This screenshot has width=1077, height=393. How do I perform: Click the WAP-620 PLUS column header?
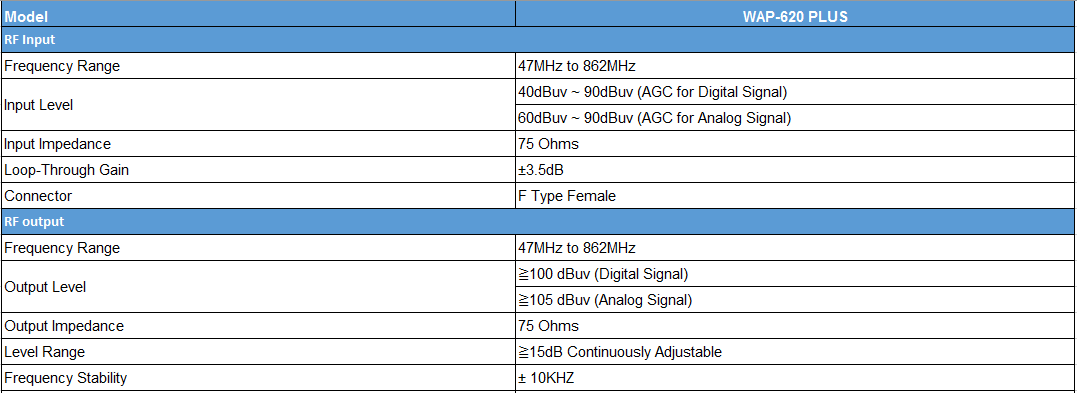pos(795,14)
